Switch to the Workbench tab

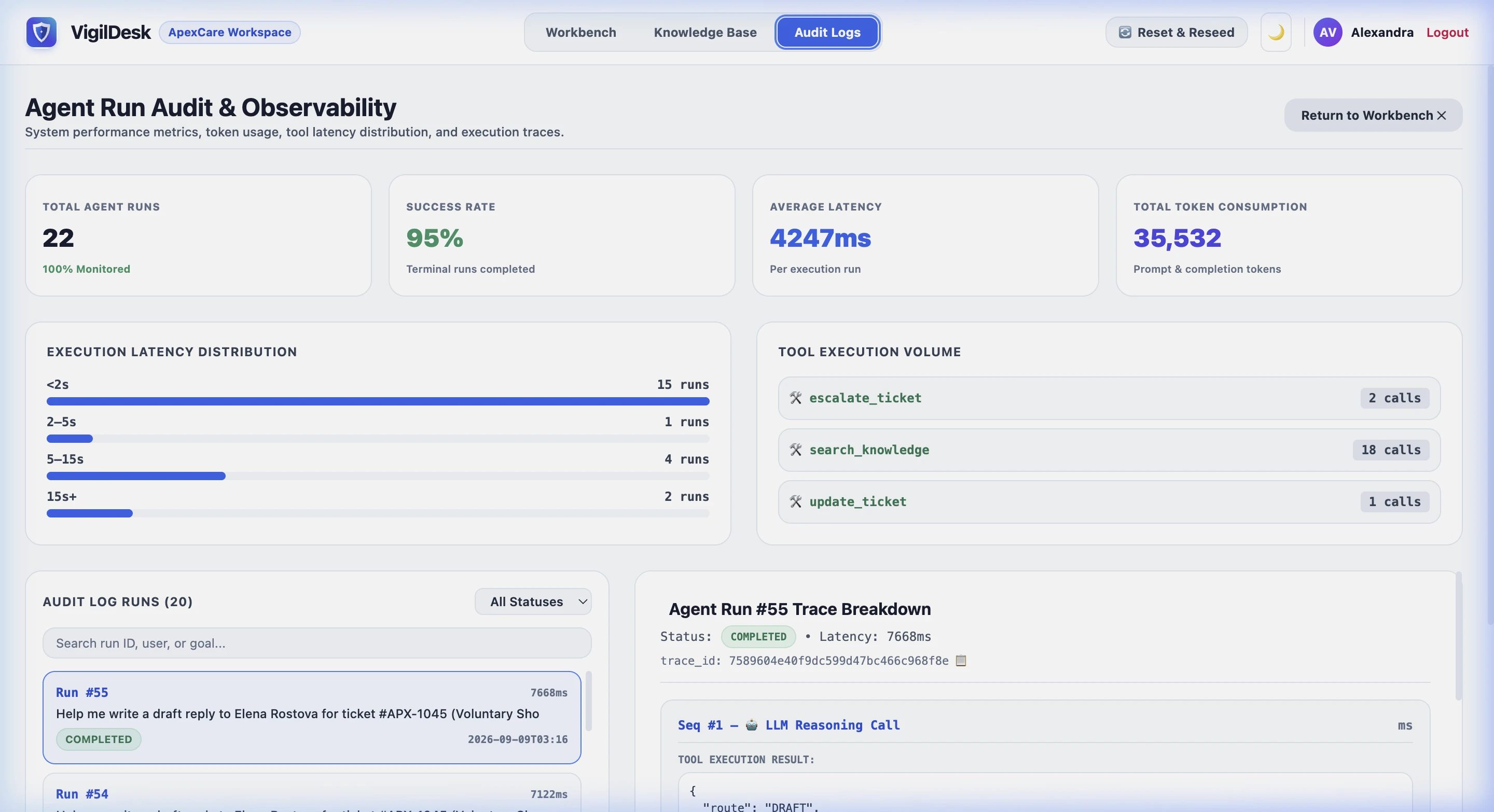pyautogui.click(x=580, y=33)
